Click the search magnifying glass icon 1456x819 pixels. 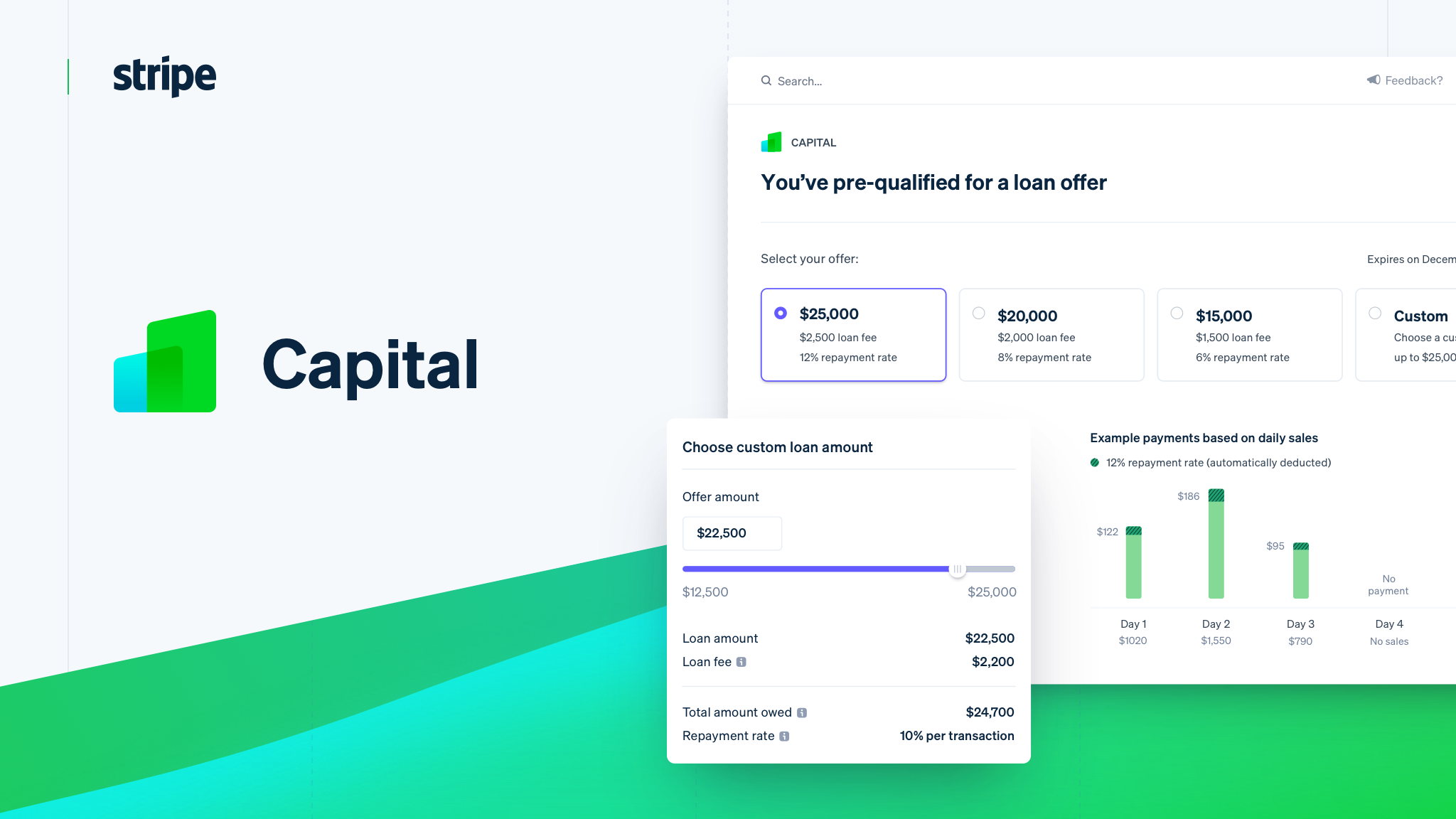[x=766, y=81]
